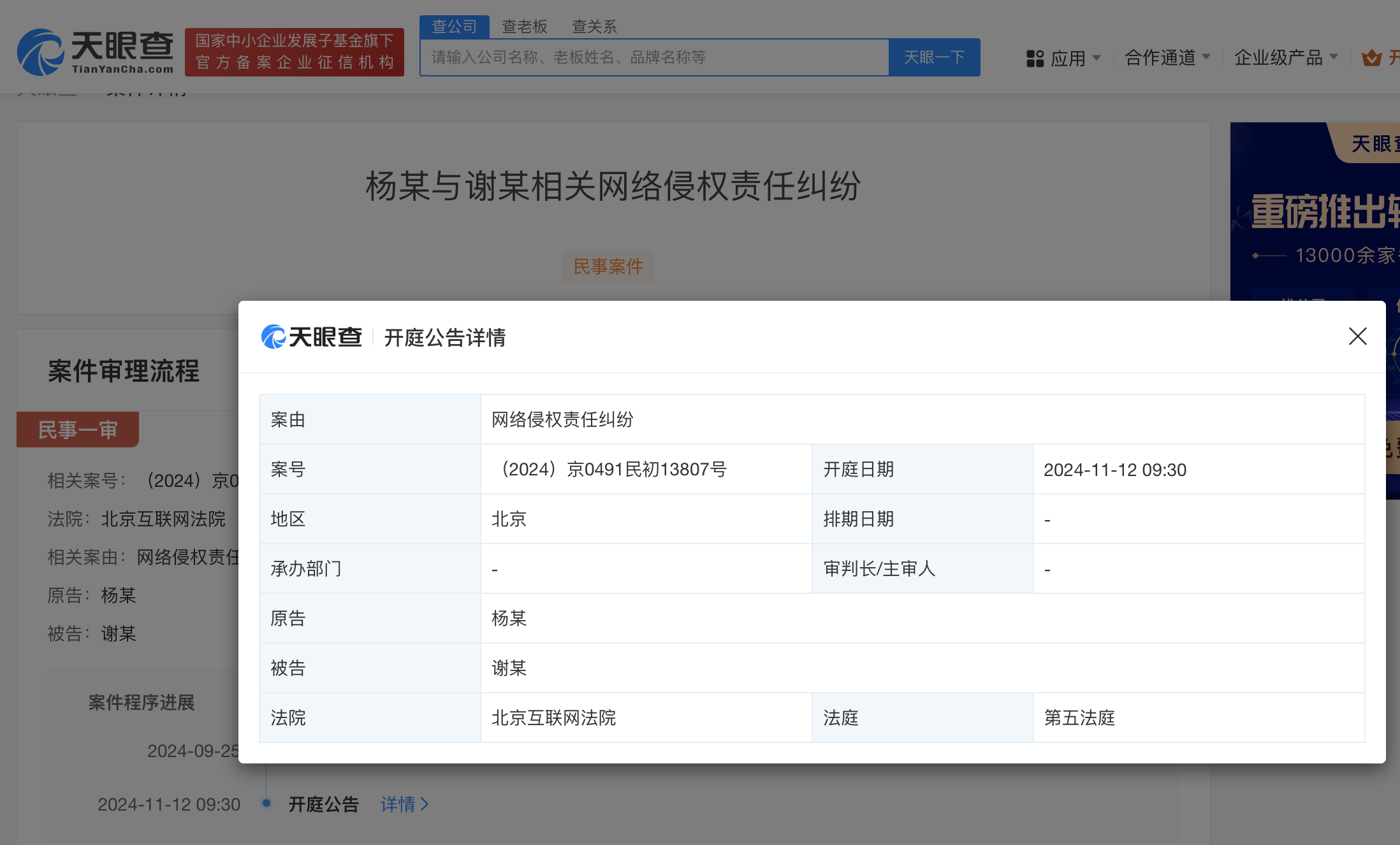Switch to the 查老板 tab
This screenshot has height=845, width=1400.
coord(524,26)
